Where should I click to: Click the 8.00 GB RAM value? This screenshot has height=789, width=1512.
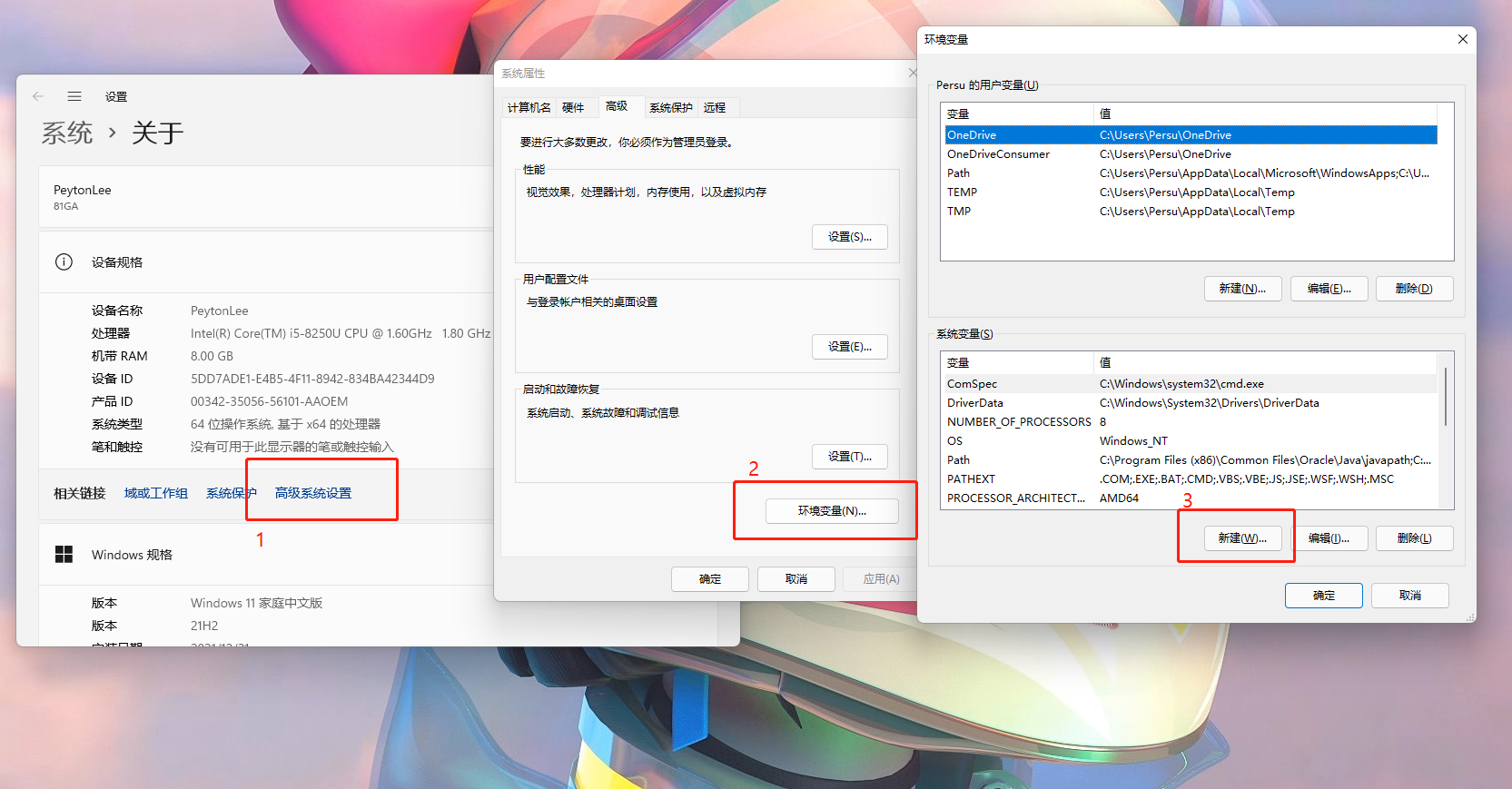pyautogui.click(x=212, y=356)
